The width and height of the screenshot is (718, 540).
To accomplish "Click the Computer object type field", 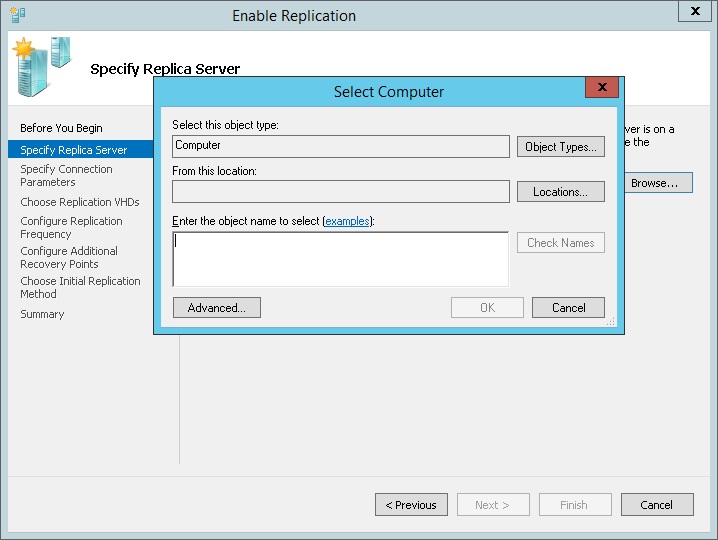I will pyautogui.click(x=341, y=146).
